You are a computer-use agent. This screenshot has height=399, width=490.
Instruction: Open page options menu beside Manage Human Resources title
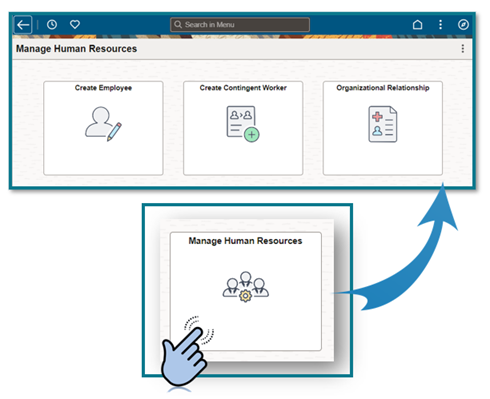coord(463,49)
